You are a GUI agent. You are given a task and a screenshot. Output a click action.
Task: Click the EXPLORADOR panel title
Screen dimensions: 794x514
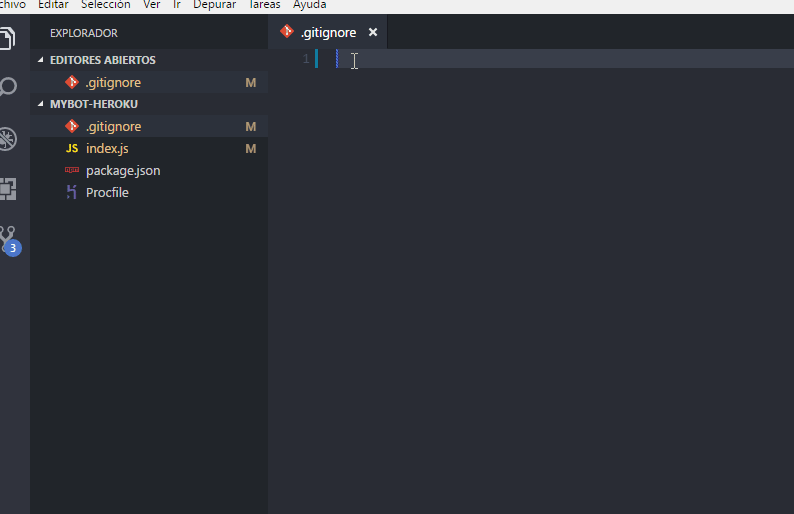click(84, 33)
